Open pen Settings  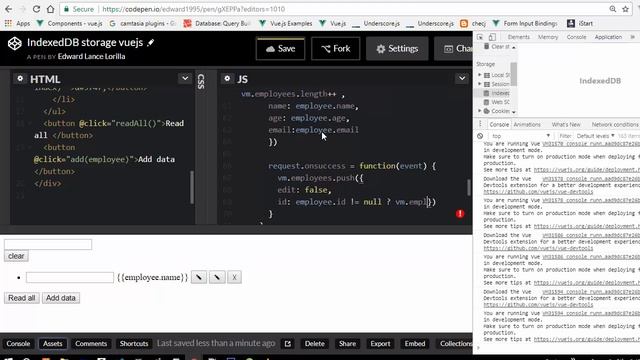(x=397, y=49)
